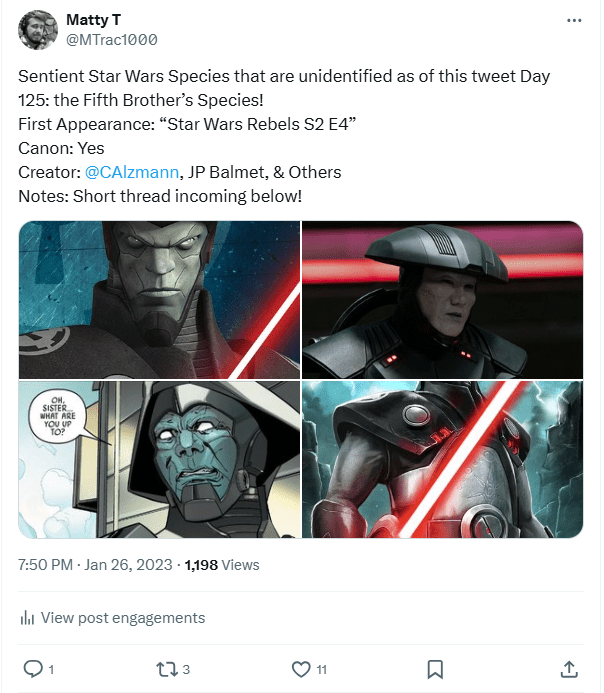Open the @MTrac1000 handle link
Viewport: 604px width, 693px height.
pos(111,40)
